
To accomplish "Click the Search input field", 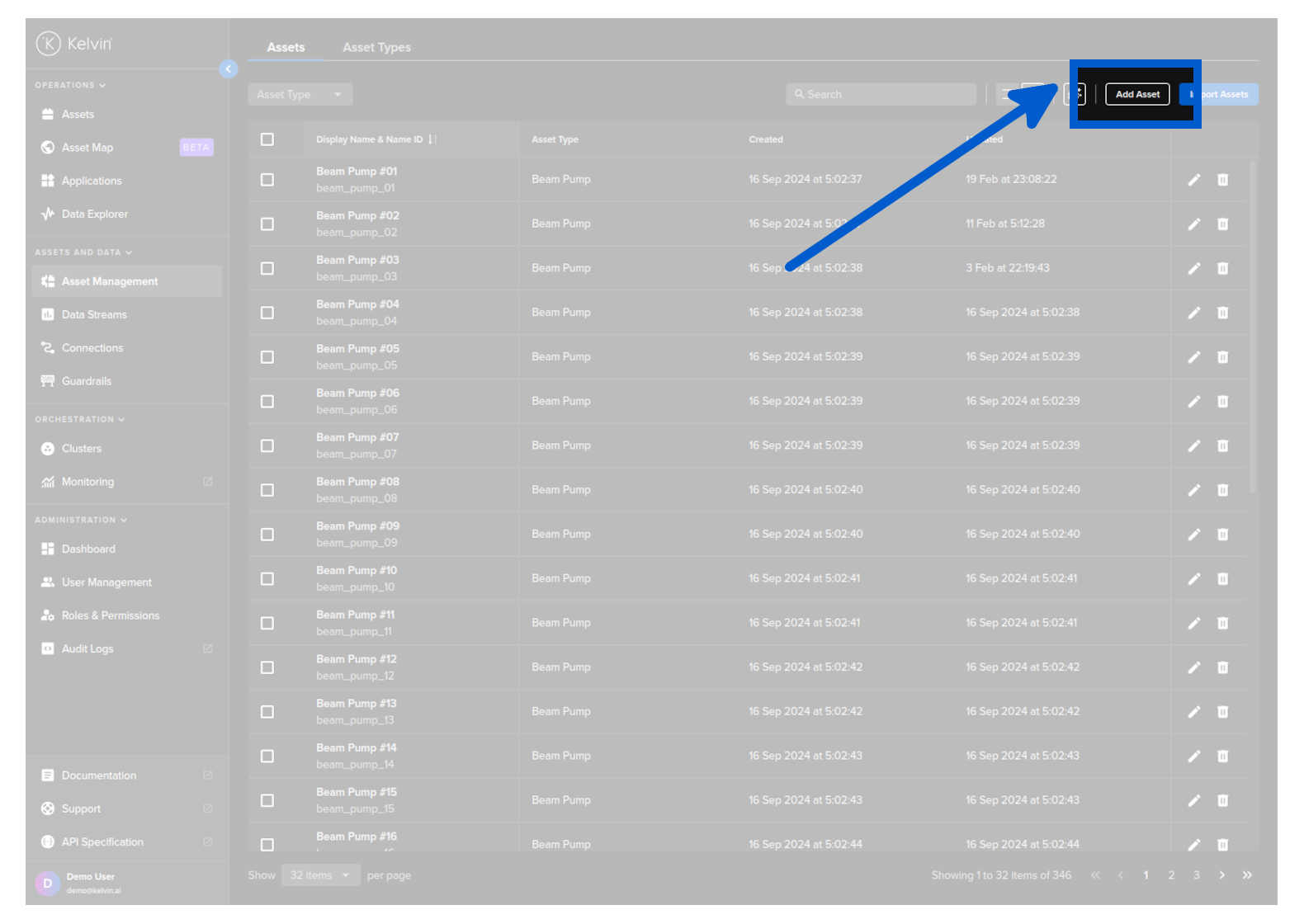I will click(881, 95).
